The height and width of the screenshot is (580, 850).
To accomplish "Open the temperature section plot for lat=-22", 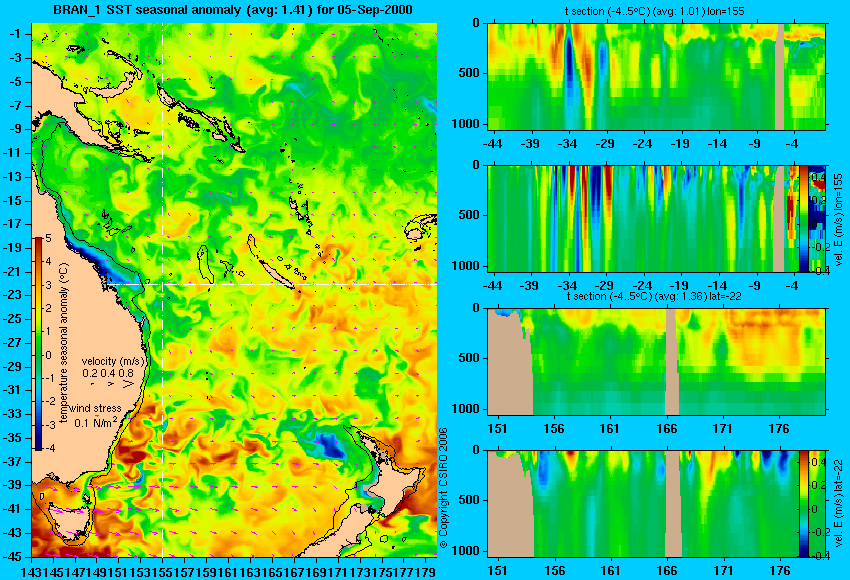I will coord(656,362).
